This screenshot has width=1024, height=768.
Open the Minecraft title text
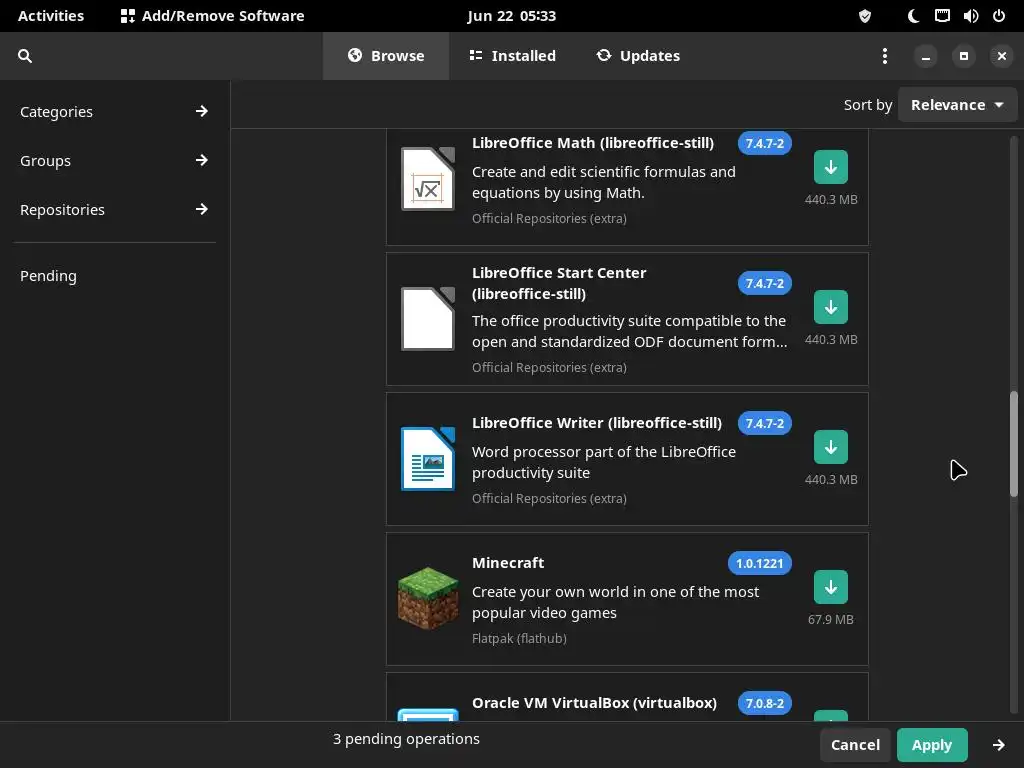508,563
